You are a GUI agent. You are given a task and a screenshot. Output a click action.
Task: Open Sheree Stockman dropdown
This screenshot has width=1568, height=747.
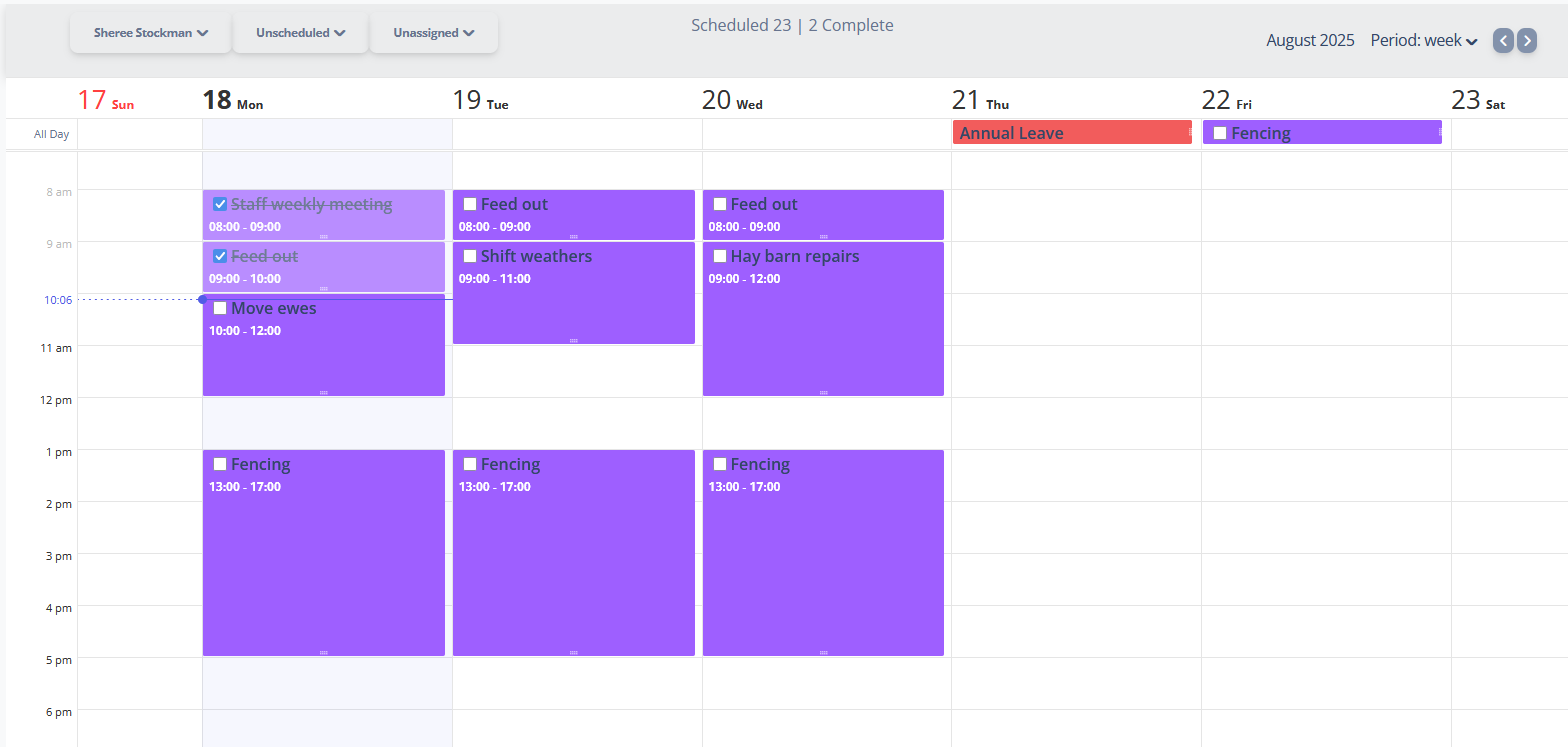click(x=150, y=33)
